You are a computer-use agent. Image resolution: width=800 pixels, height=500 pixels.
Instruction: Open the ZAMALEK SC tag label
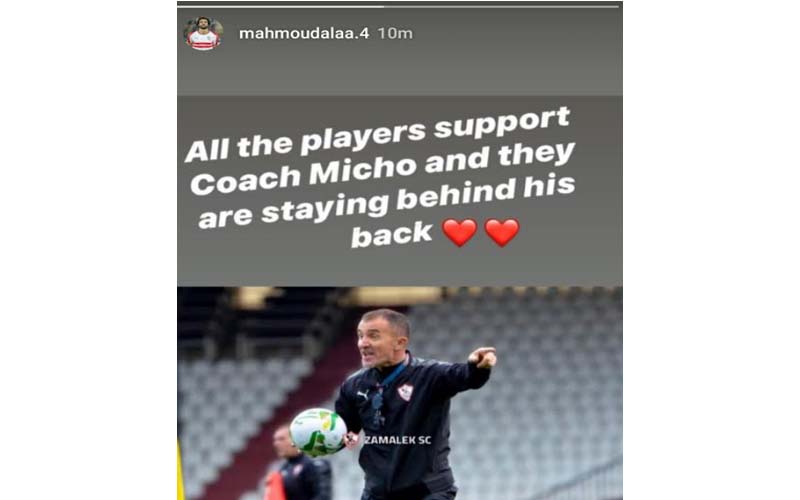(x=397, y=440)
